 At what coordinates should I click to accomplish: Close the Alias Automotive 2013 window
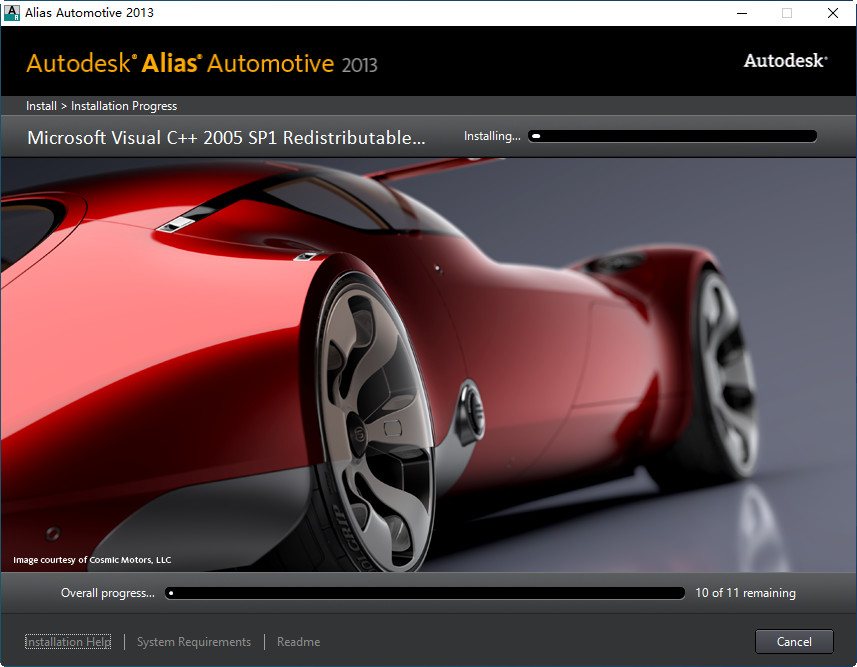pyautogui.click(x=833, y=13)
